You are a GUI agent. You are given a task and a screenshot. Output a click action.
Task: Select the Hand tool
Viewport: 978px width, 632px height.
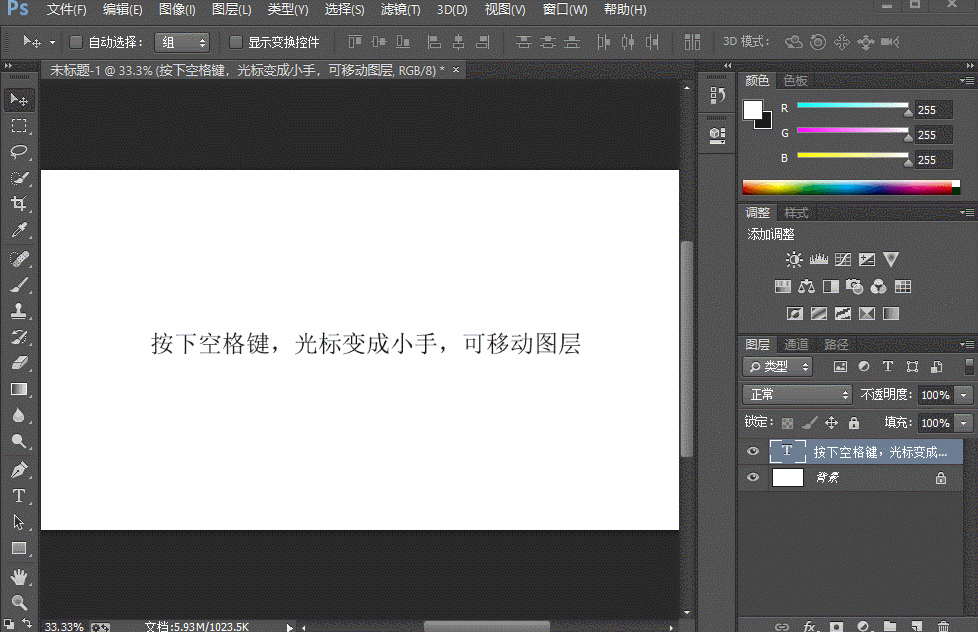tap(20, 575)
